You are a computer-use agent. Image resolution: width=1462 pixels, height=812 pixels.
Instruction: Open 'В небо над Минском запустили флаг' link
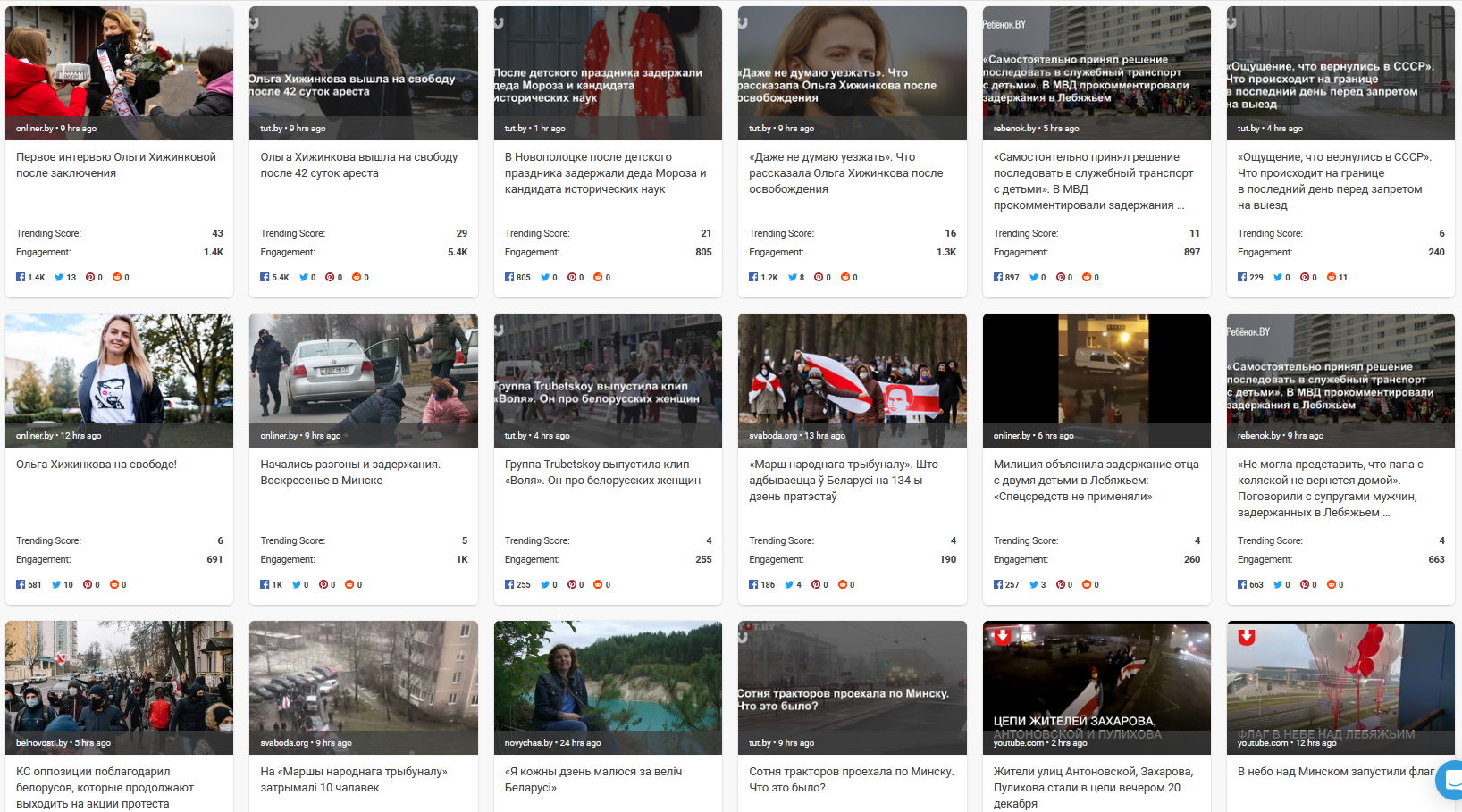point(1335,772)
